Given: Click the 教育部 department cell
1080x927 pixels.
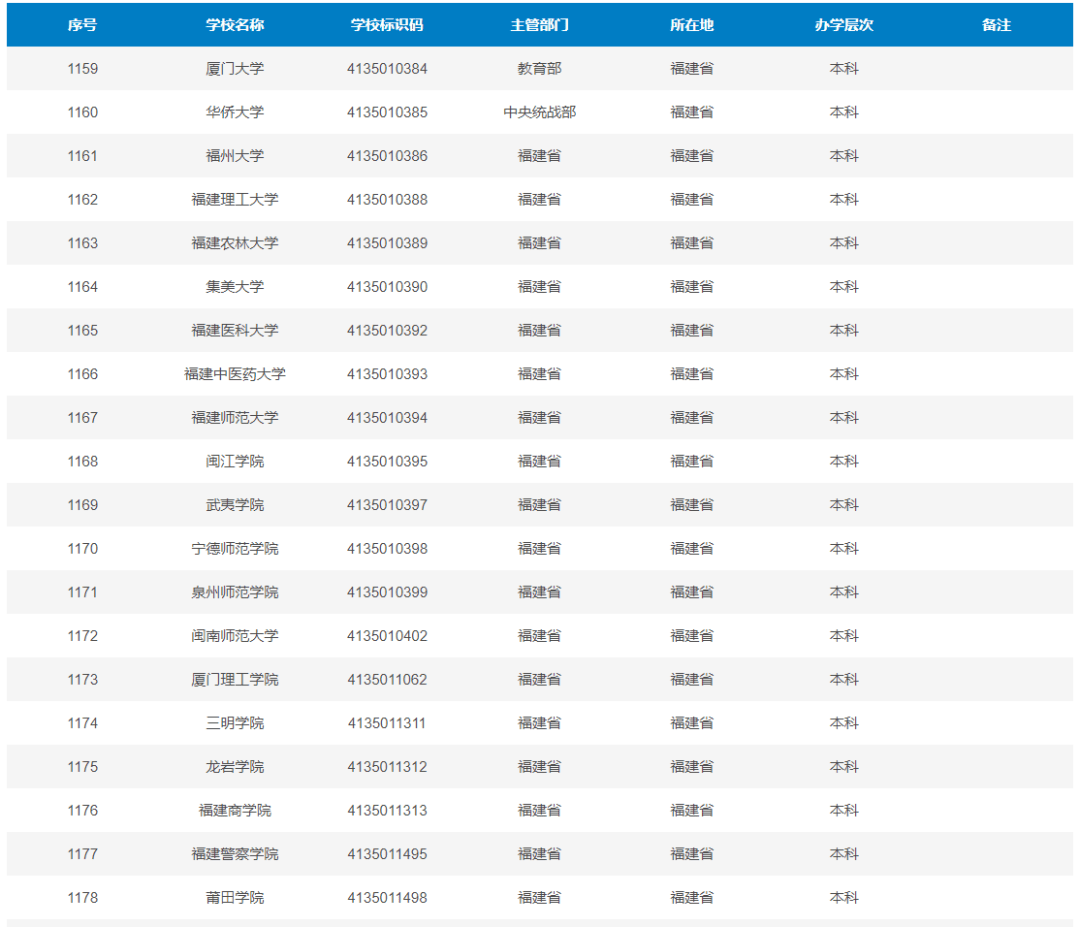Looking at the screenshot, I should point(539,69).
